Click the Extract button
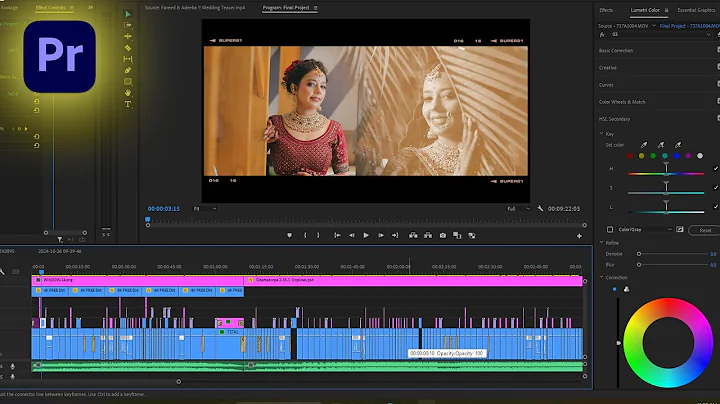The height and width of the screenshot is (404, 720). [428, 236]
